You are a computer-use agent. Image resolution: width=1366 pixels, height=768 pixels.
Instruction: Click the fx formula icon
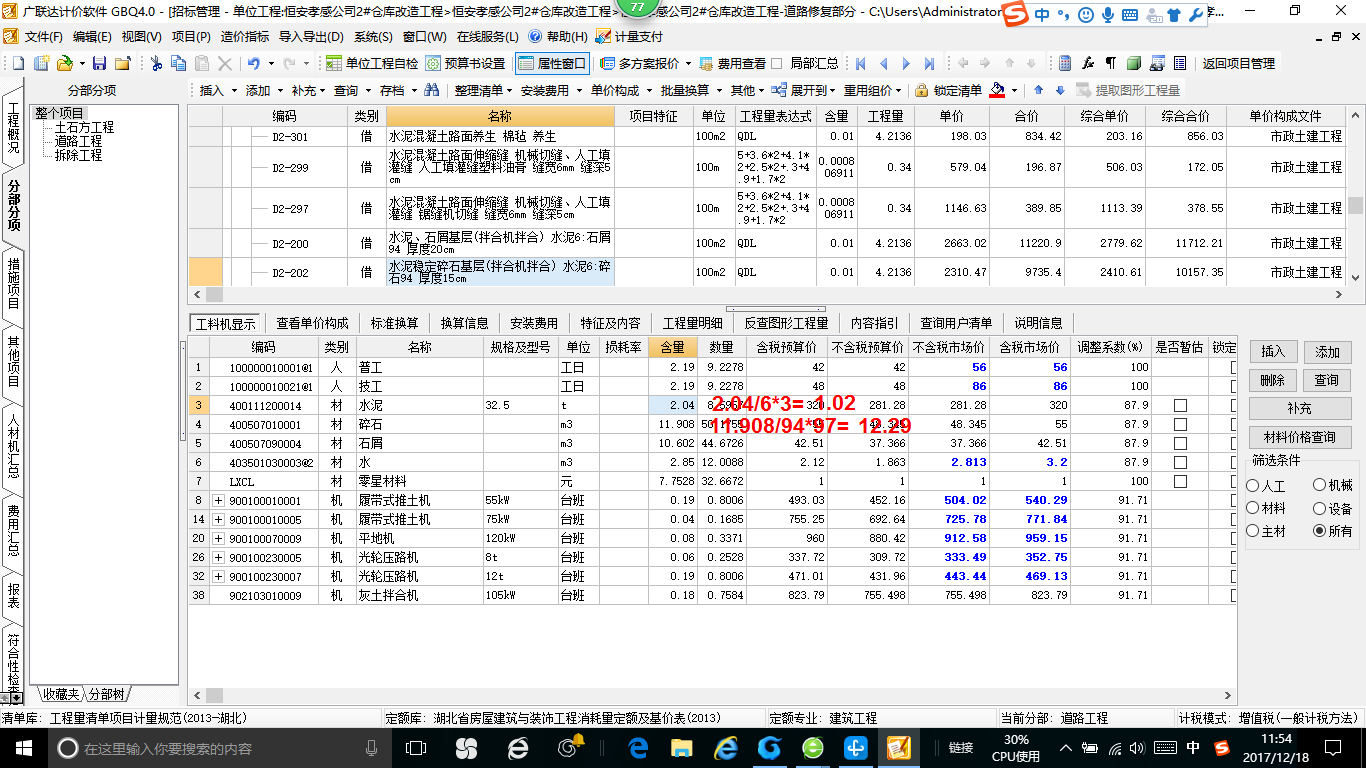(x=1088, y=63)
